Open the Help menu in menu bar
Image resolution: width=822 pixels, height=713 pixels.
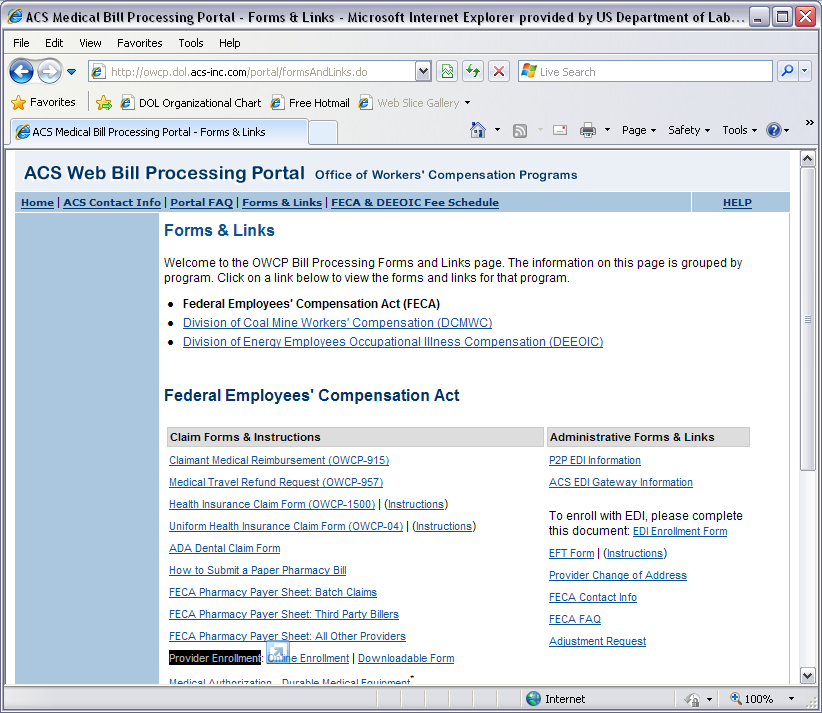[230, 43]
